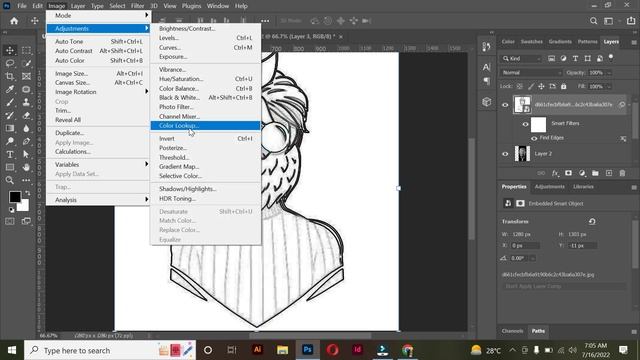Toggle Find Edges filter visibility
The image size is (640, 360).
pos(534,138)
